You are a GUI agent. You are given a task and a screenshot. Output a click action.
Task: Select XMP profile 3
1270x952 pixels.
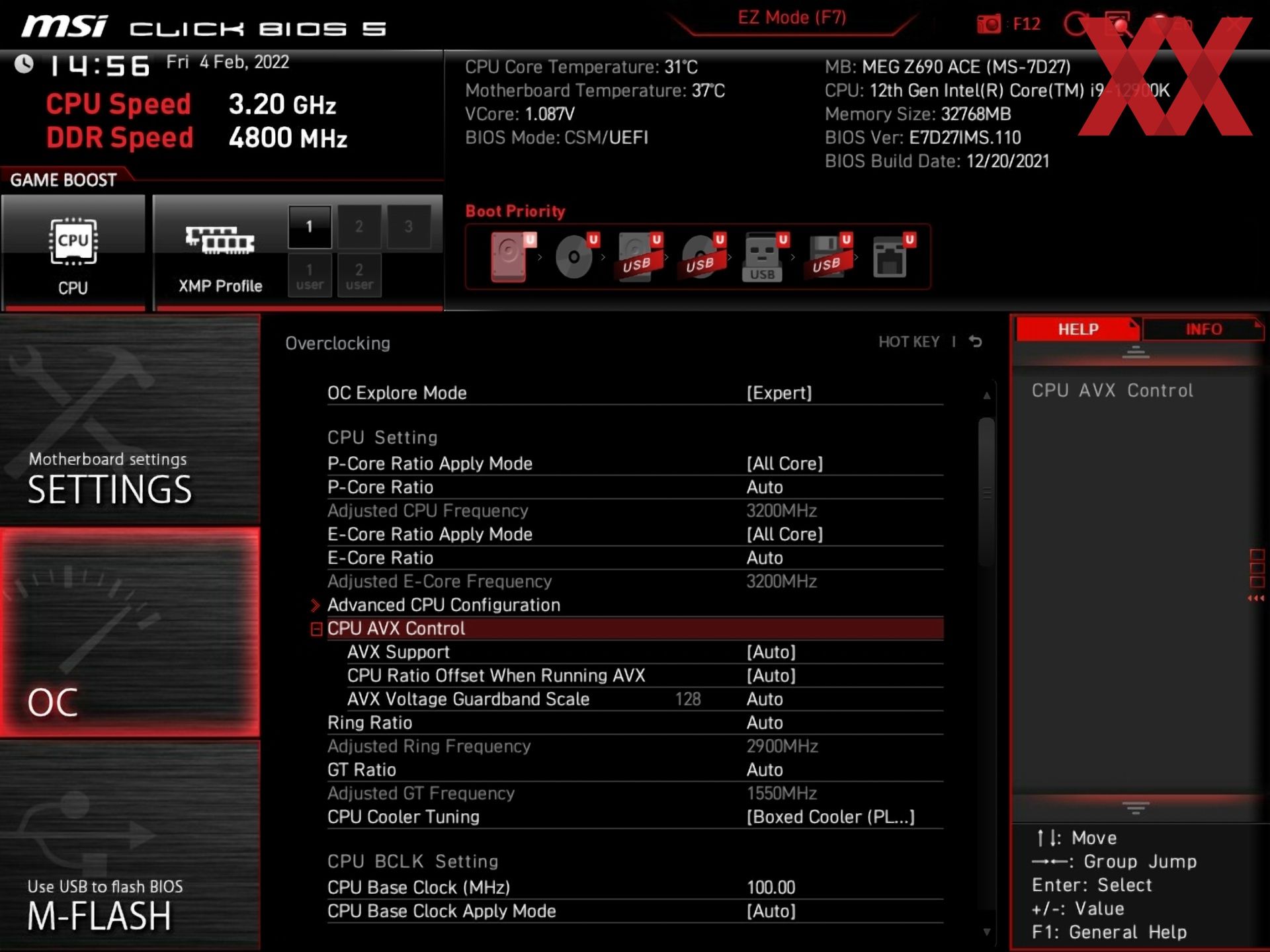(409, 227)
